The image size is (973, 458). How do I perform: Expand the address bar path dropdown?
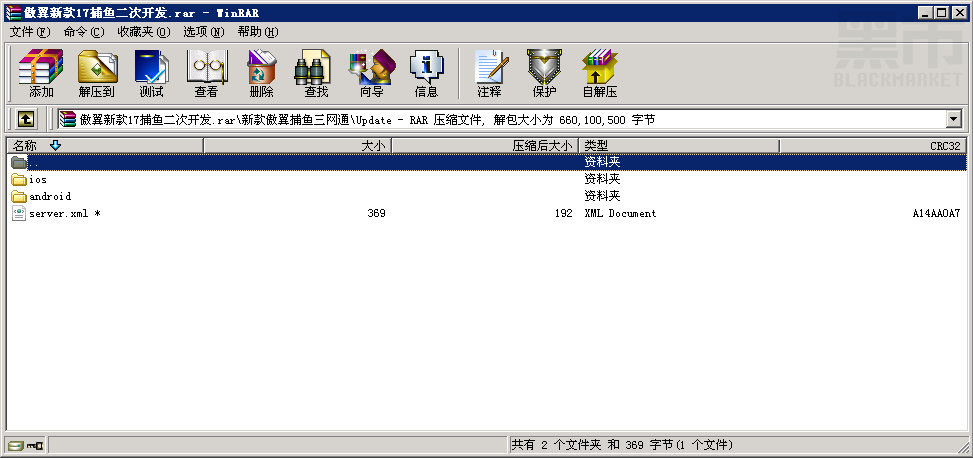tap(953, 119)
